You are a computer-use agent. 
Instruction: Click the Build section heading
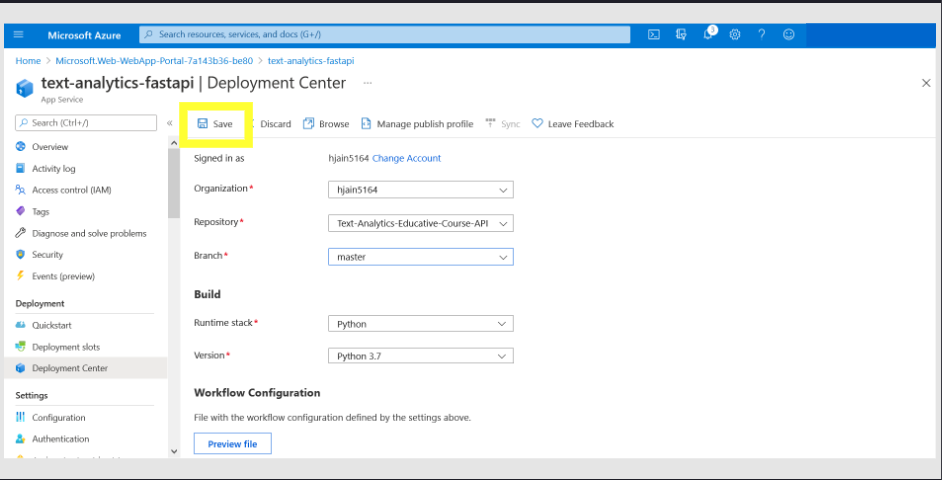[207, 294]
